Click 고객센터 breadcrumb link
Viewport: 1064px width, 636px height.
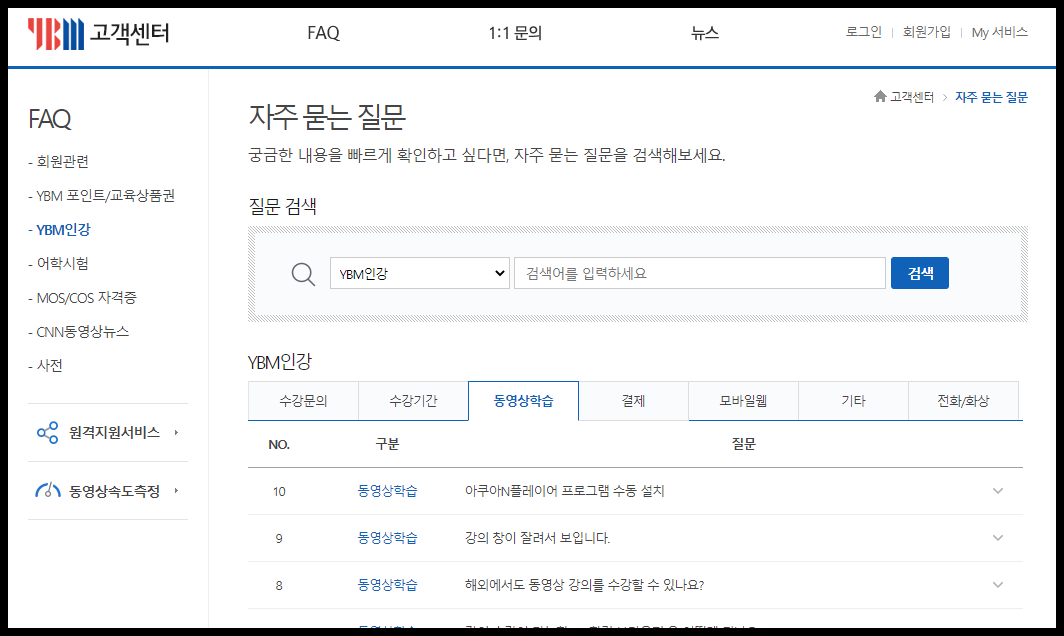912,97
